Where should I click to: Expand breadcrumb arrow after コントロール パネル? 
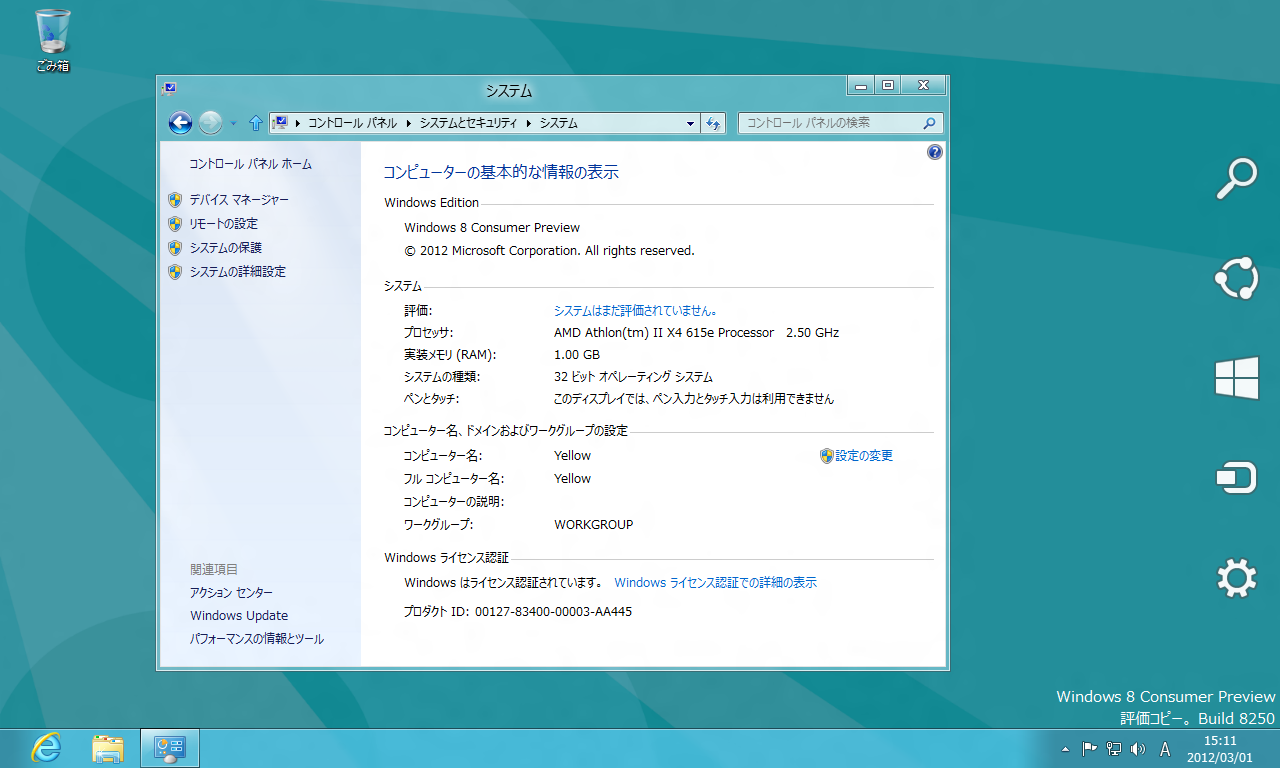click(408, 123)
